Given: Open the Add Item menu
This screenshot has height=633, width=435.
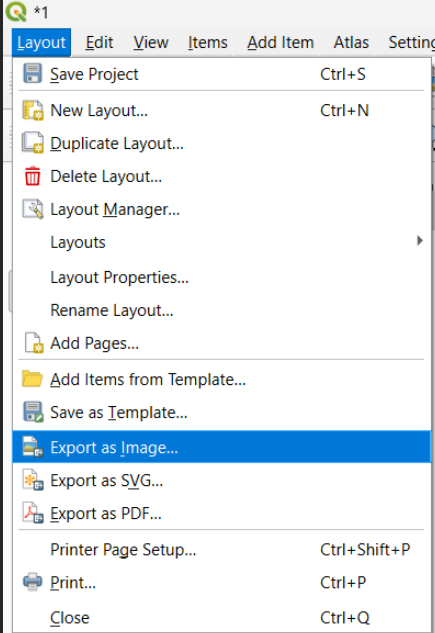Looking at the screenshot, I should point(280,42).
